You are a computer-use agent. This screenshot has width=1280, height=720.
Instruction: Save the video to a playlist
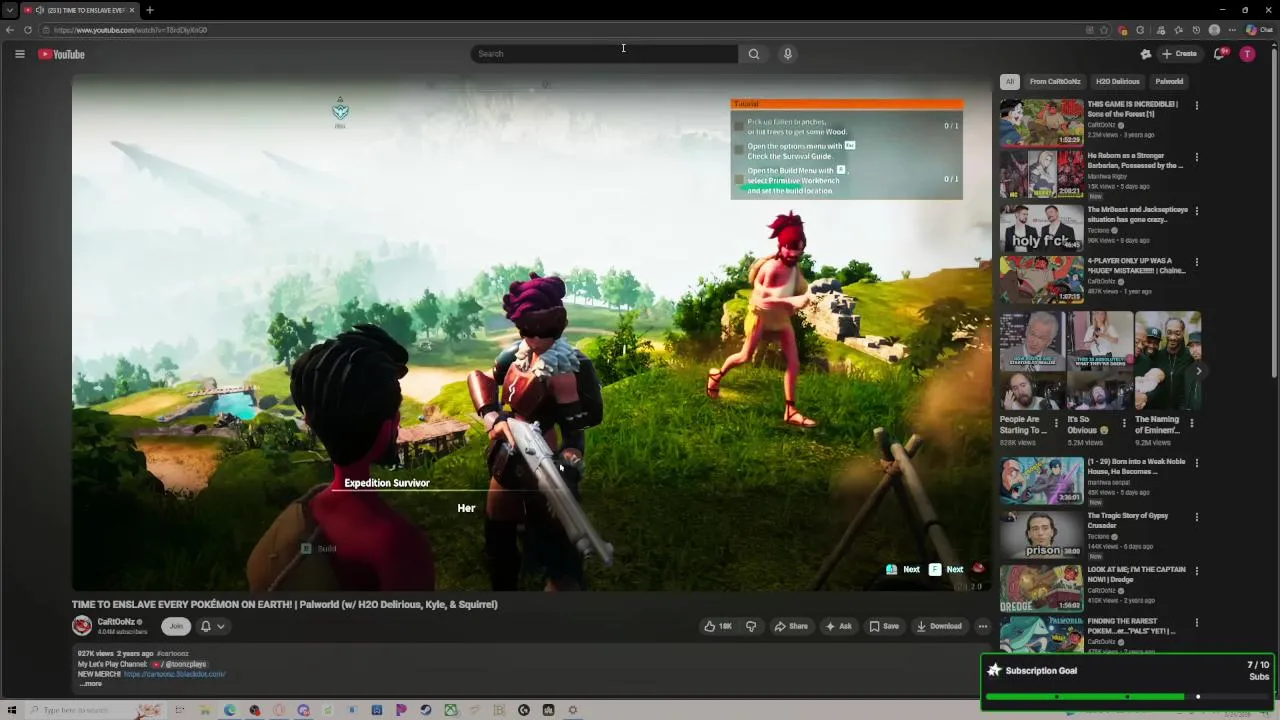[x=884, y=626]
